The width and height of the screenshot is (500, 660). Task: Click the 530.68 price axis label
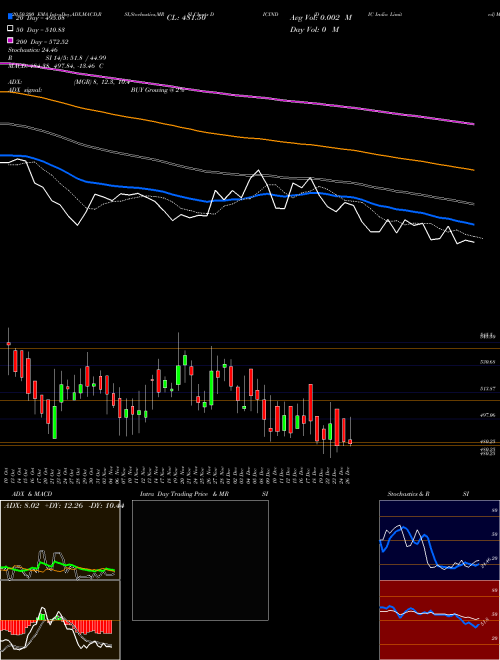[x=488, y=362]
